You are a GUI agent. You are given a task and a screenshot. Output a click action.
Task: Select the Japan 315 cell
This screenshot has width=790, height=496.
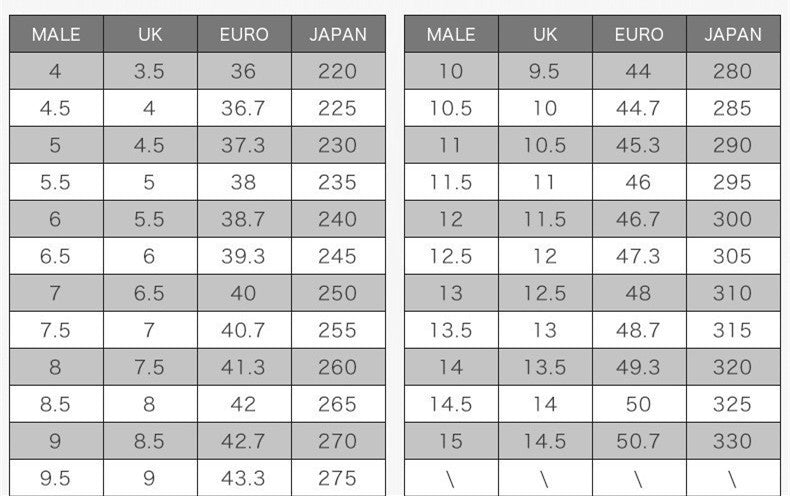732,330
